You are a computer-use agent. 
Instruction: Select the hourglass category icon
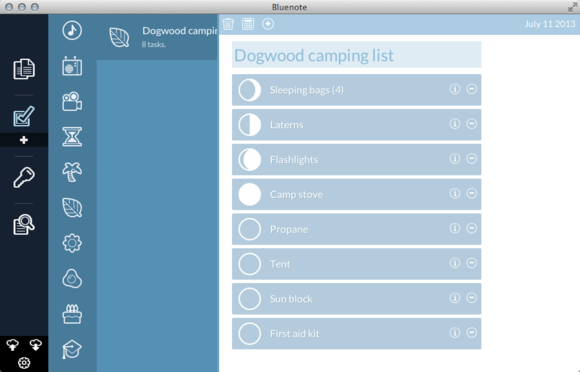click(72, 137)
